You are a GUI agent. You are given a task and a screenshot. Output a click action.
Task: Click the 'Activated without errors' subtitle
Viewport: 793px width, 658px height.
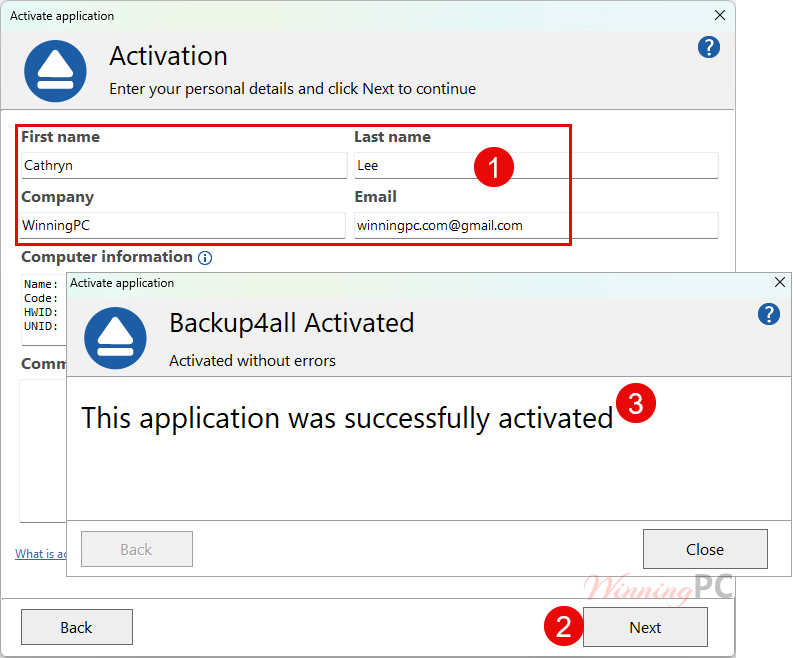tap(252, 361)
